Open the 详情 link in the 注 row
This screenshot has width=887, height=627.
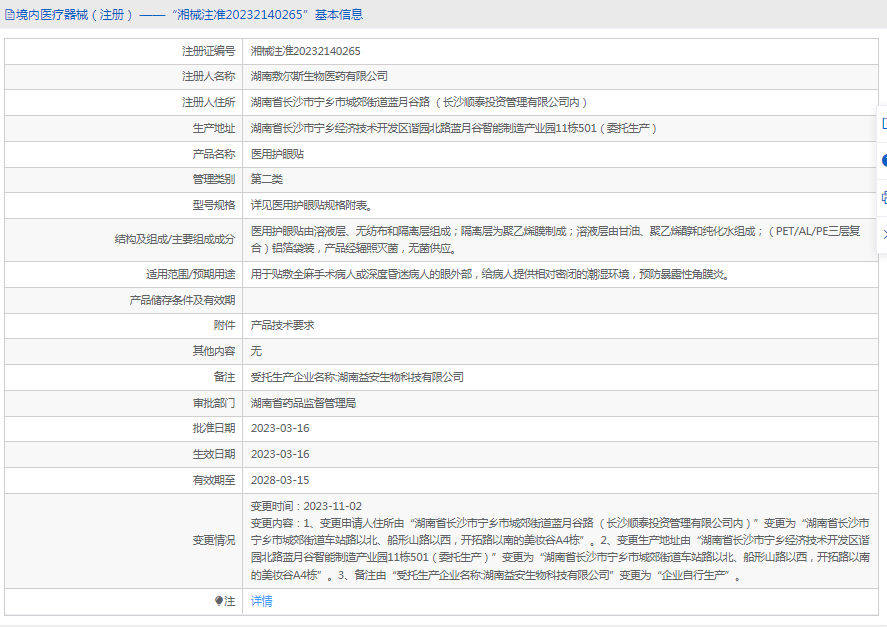pos(261,601)
